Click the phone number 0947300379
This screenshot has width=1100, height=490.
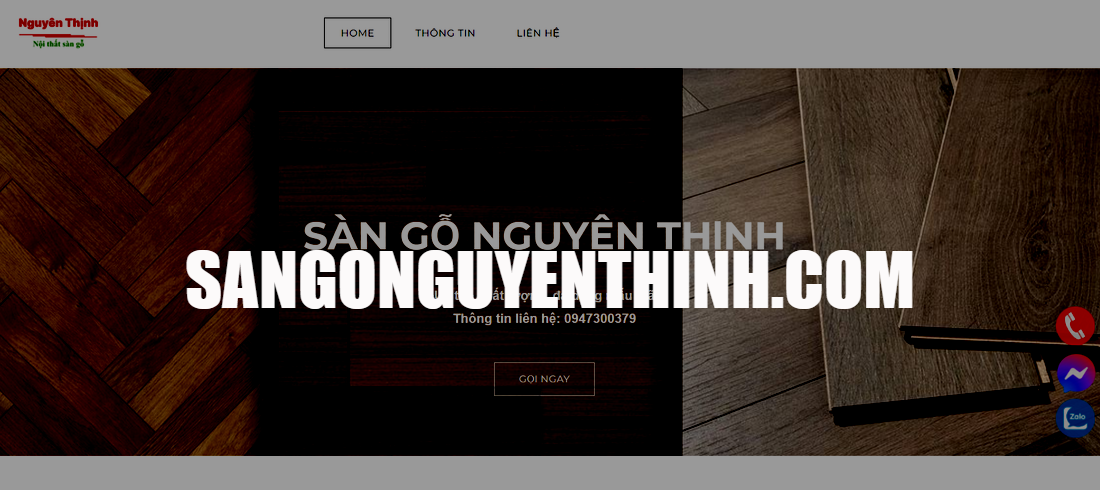click(x=599, y=319)
